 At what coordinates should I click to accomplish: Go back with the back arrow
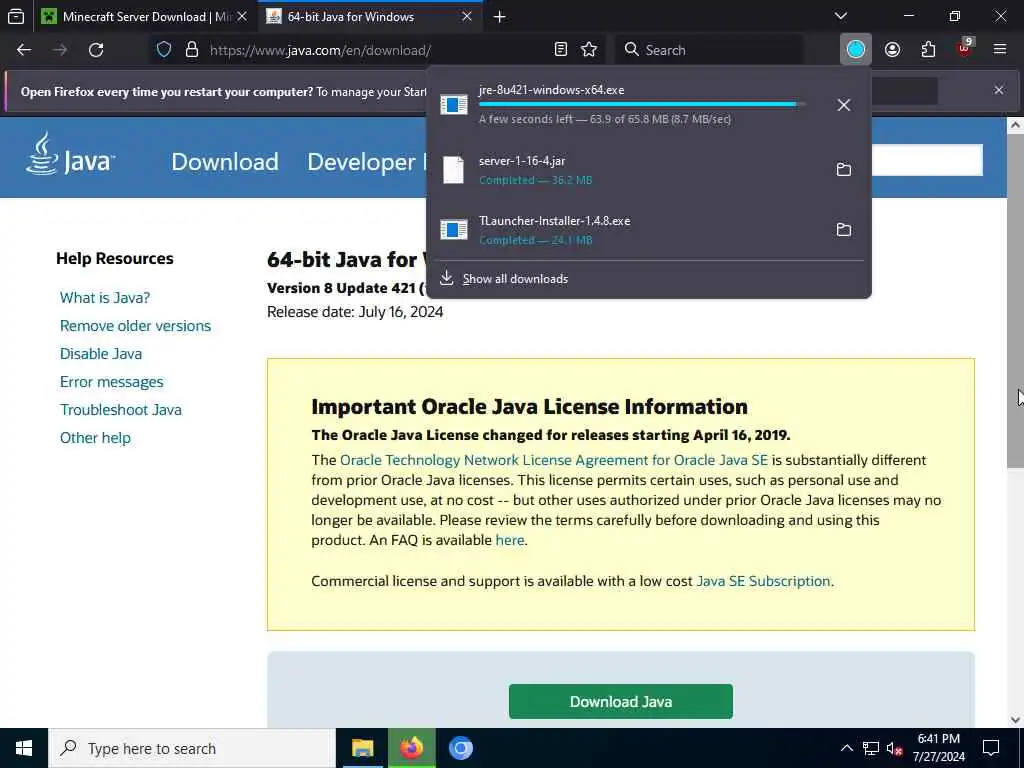[24, 50]
